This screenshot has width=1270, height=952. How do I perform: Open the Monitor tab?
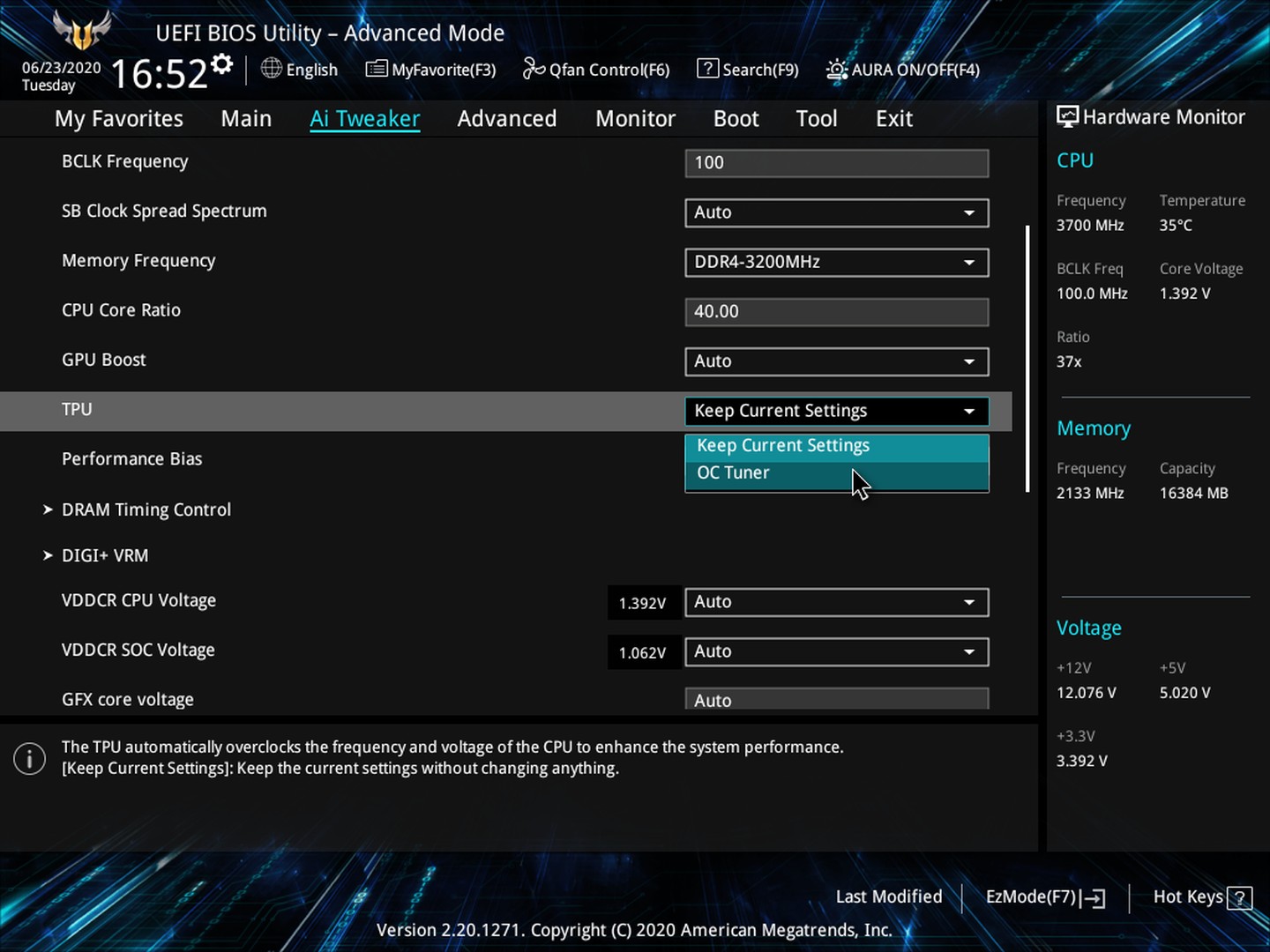[x=635, y=119]
